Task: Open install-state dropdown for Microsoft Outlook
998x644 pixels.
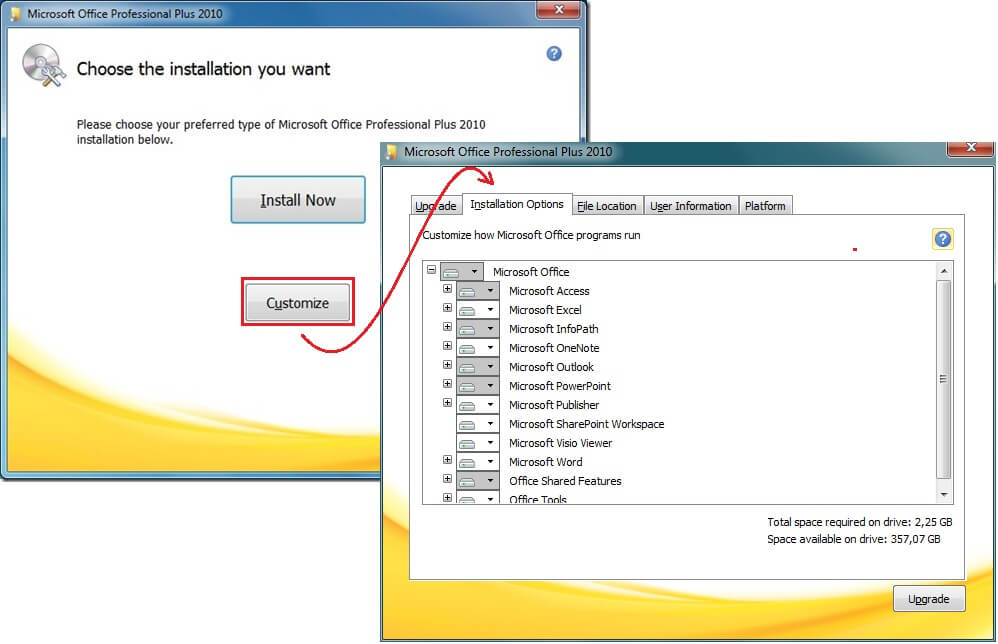Action: [477, 367]
